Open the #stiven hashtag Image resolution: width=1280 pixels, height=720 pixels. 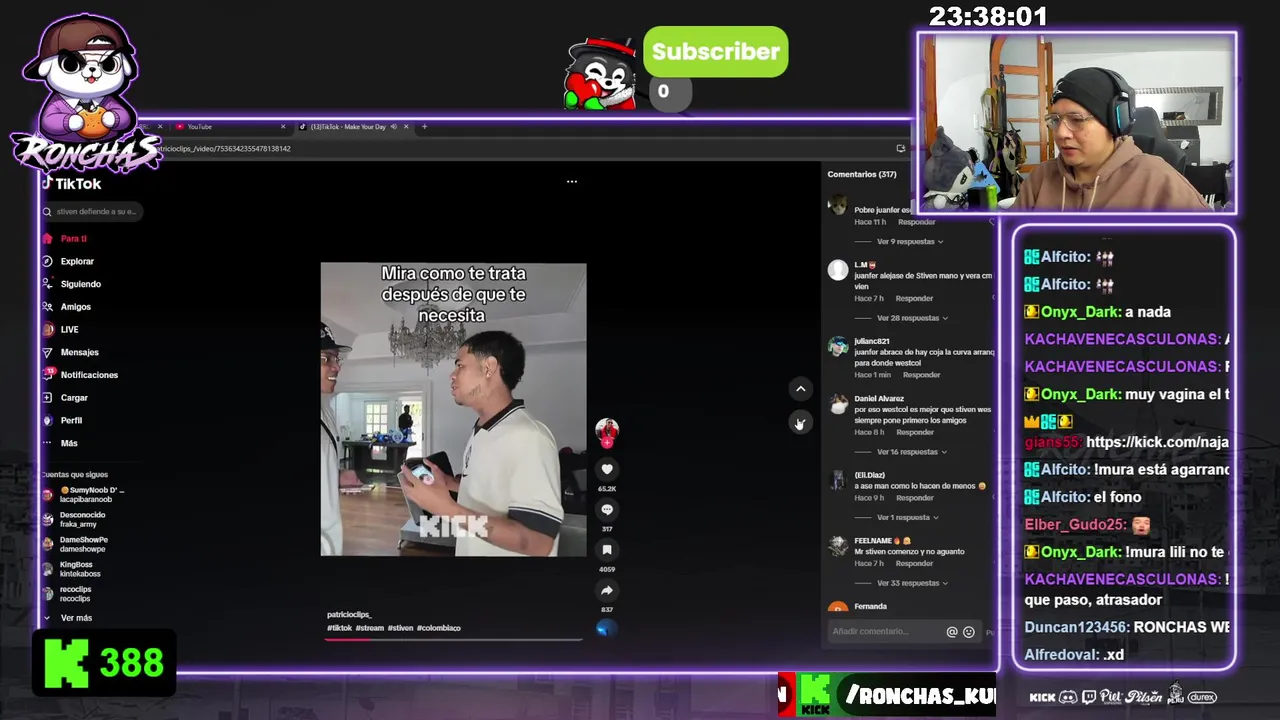(400, 628)
